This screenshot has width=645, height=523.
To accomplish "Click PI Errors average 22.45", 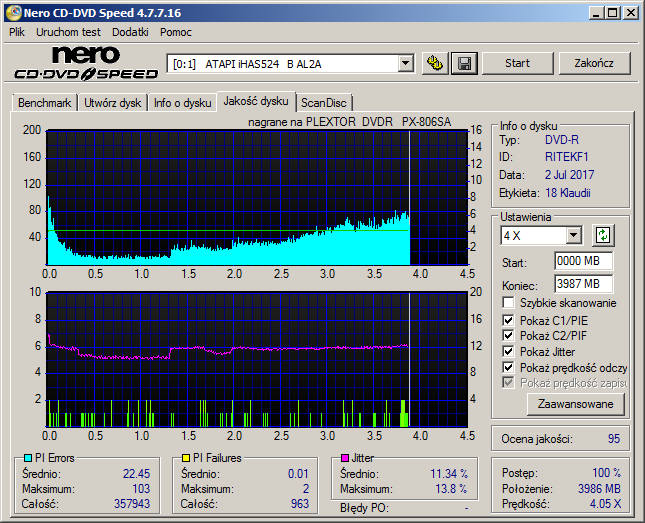I will point(137,474).
